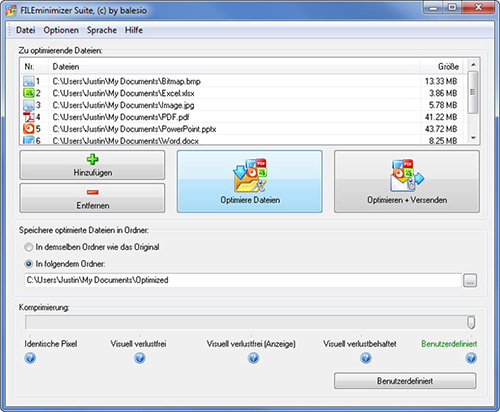Select 'In folgendem Ordner' radio option
500x412 pixels.
(x=65, y=264)
